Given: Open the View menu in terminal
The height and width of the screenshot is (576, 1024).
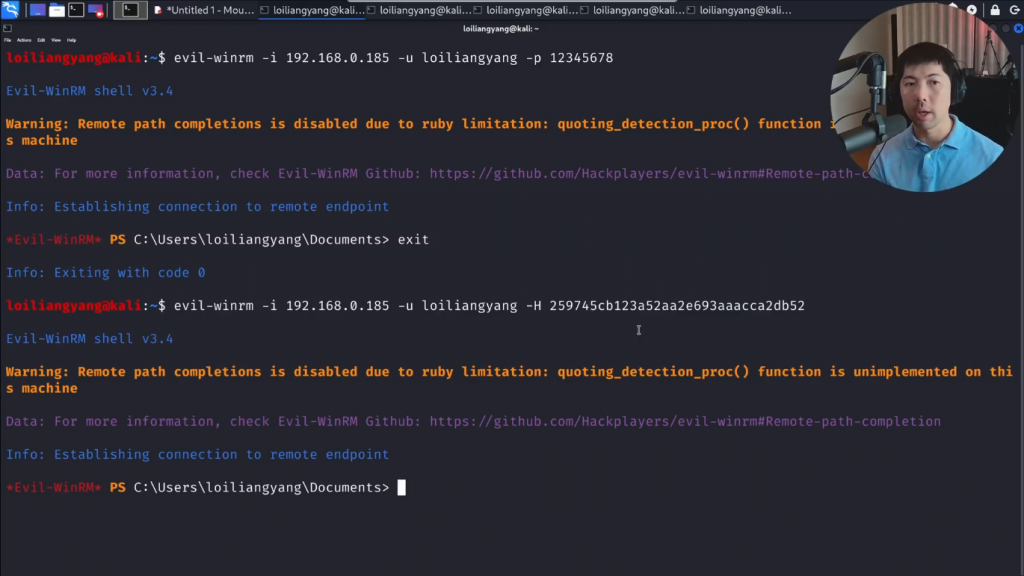Looking at the screenshot, I should 56,40.
